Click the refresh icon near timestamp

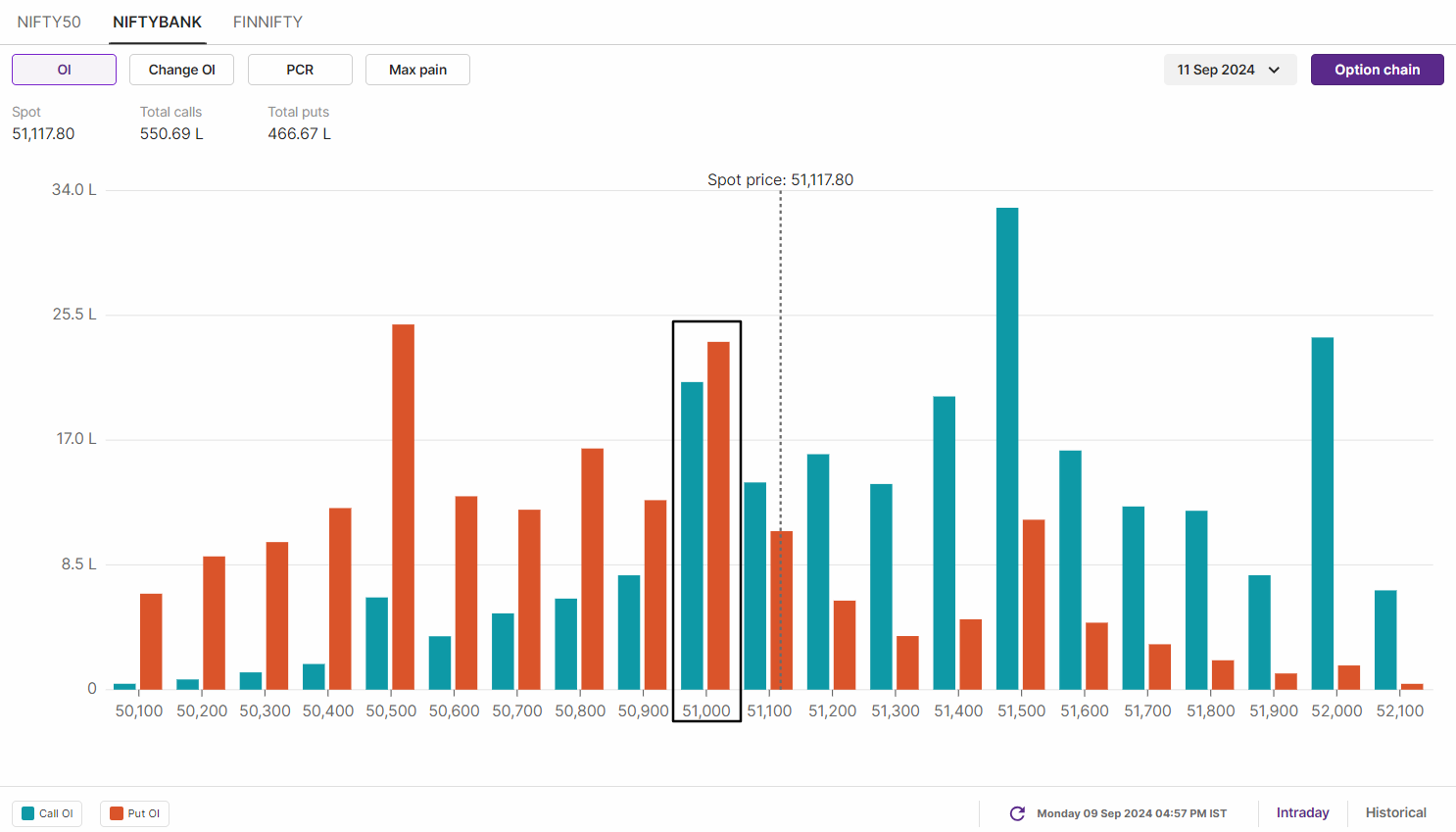(x=1017, y=813)
